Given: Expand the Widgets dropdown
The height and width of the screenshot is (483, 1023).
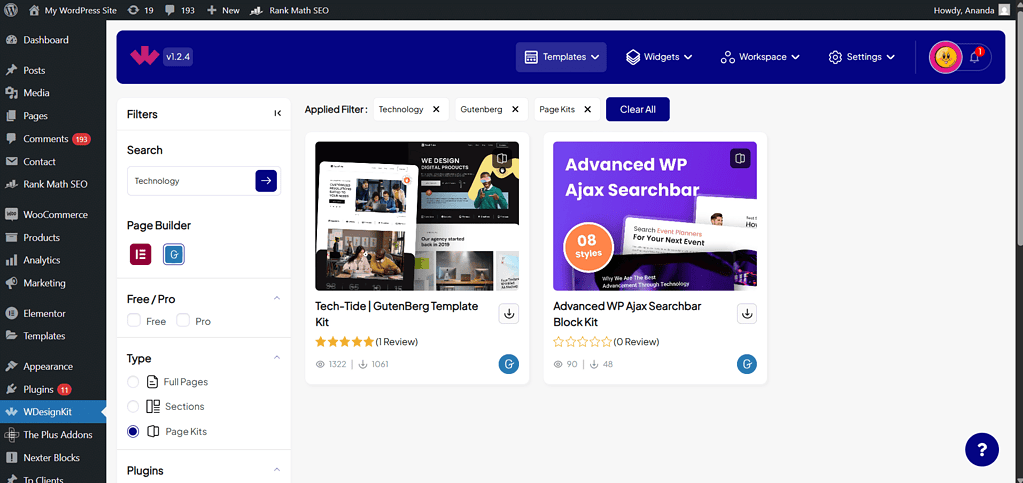Looking at the screenshot, I should pos(659,57).
